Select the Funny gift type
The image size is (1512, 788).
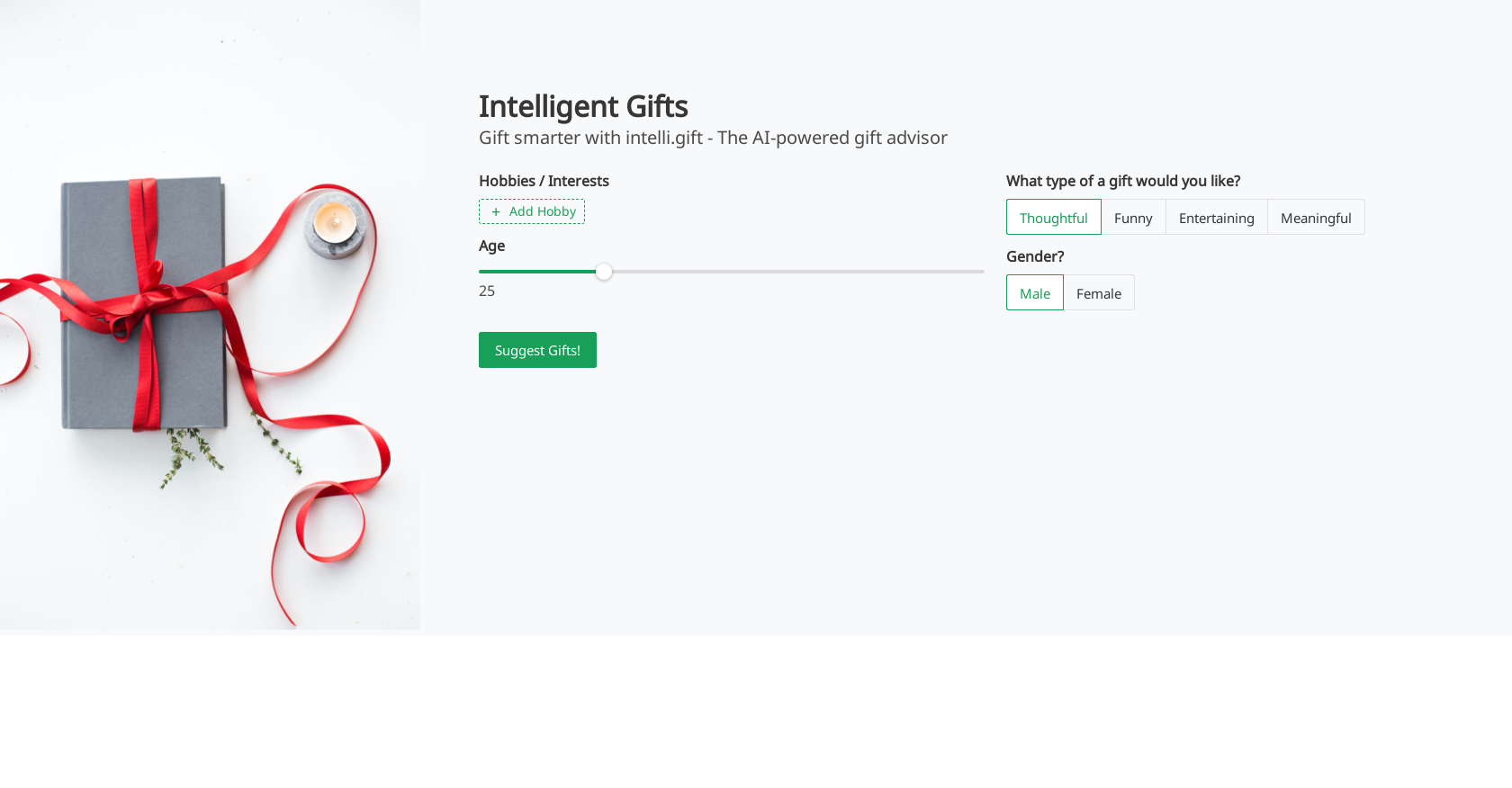pos(1133,217)
